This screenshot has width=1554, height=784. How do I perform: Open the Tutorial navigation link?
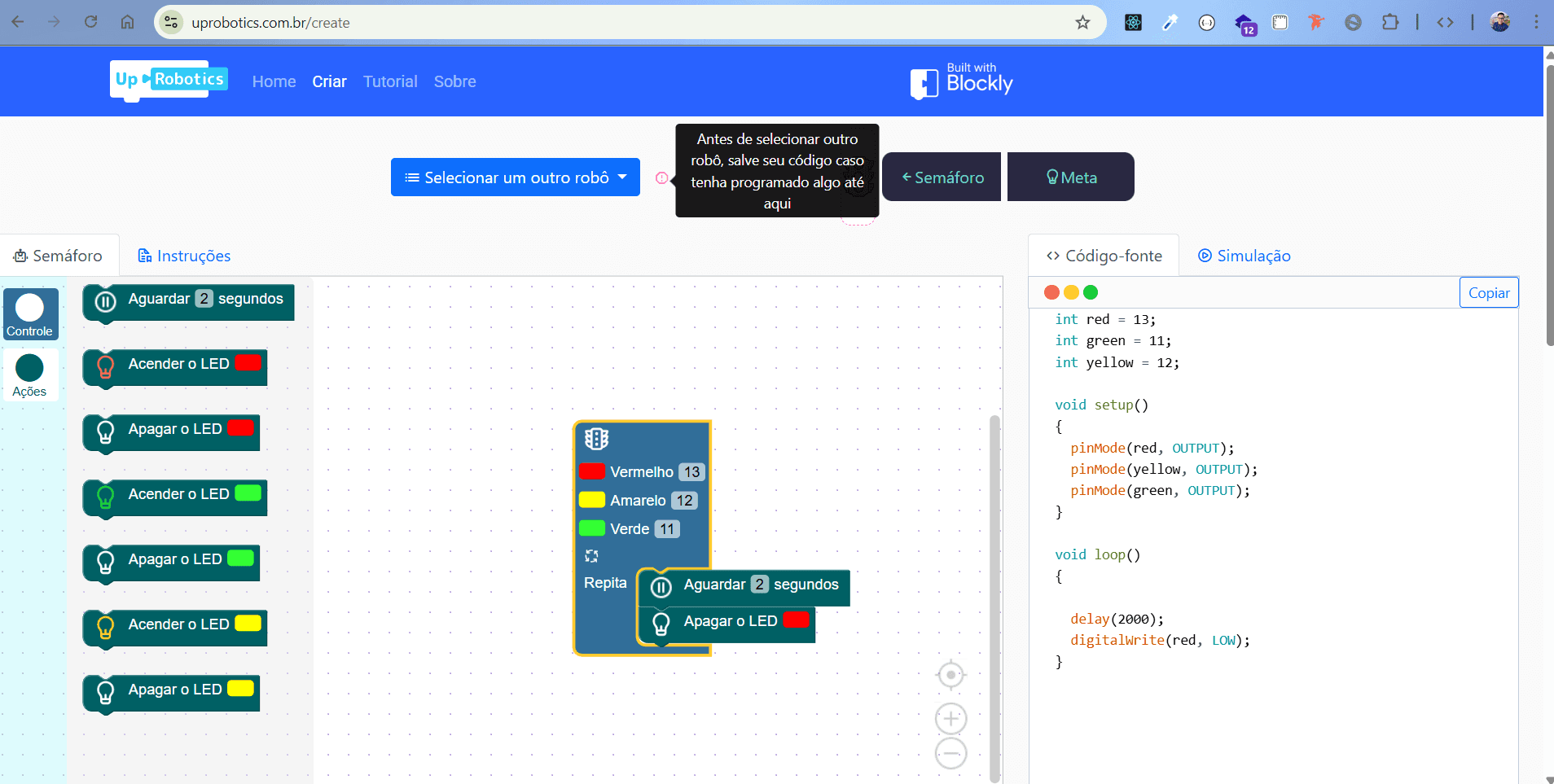(390, 81)
